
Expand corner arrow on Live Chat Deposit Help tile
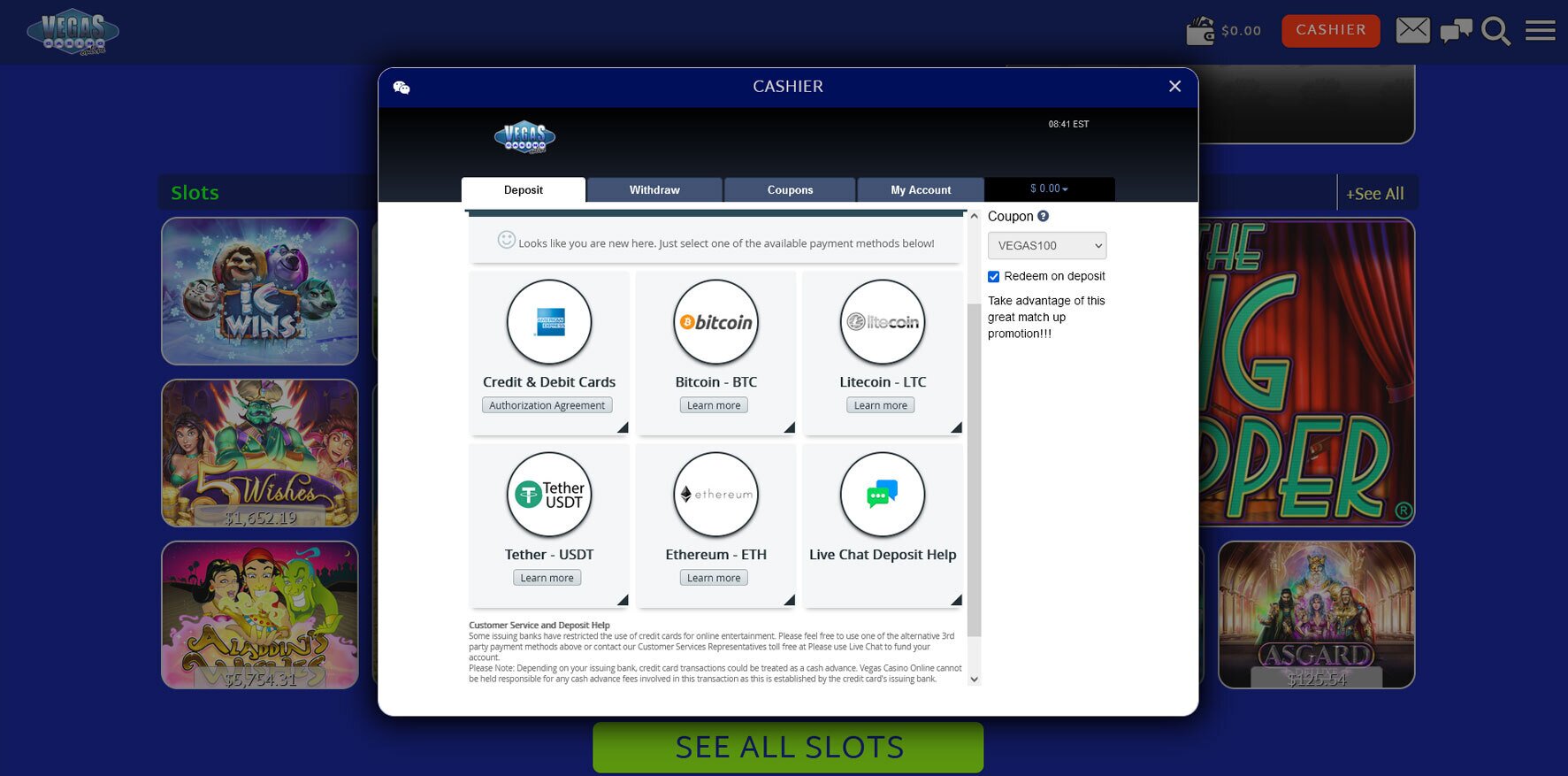pyautogui.click(x=957, y=601)
